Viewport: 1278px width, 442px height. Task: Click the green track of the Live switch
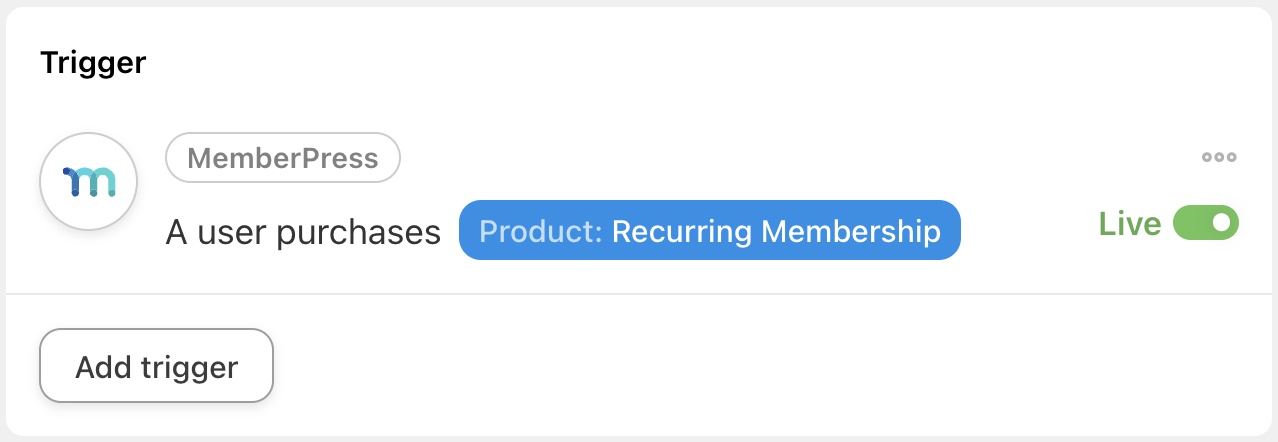[x=1191, y=223]
